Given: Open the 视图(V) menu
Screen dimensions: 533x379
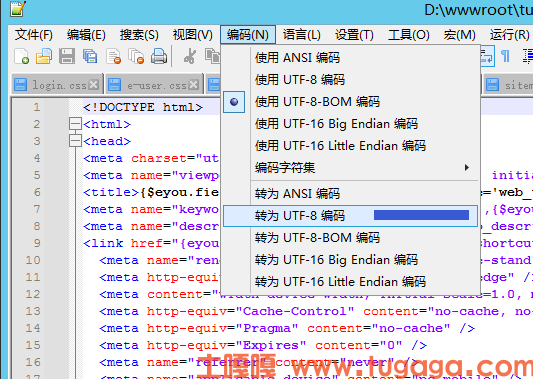Looking at the screenshot, I should (x=192, y=35).
